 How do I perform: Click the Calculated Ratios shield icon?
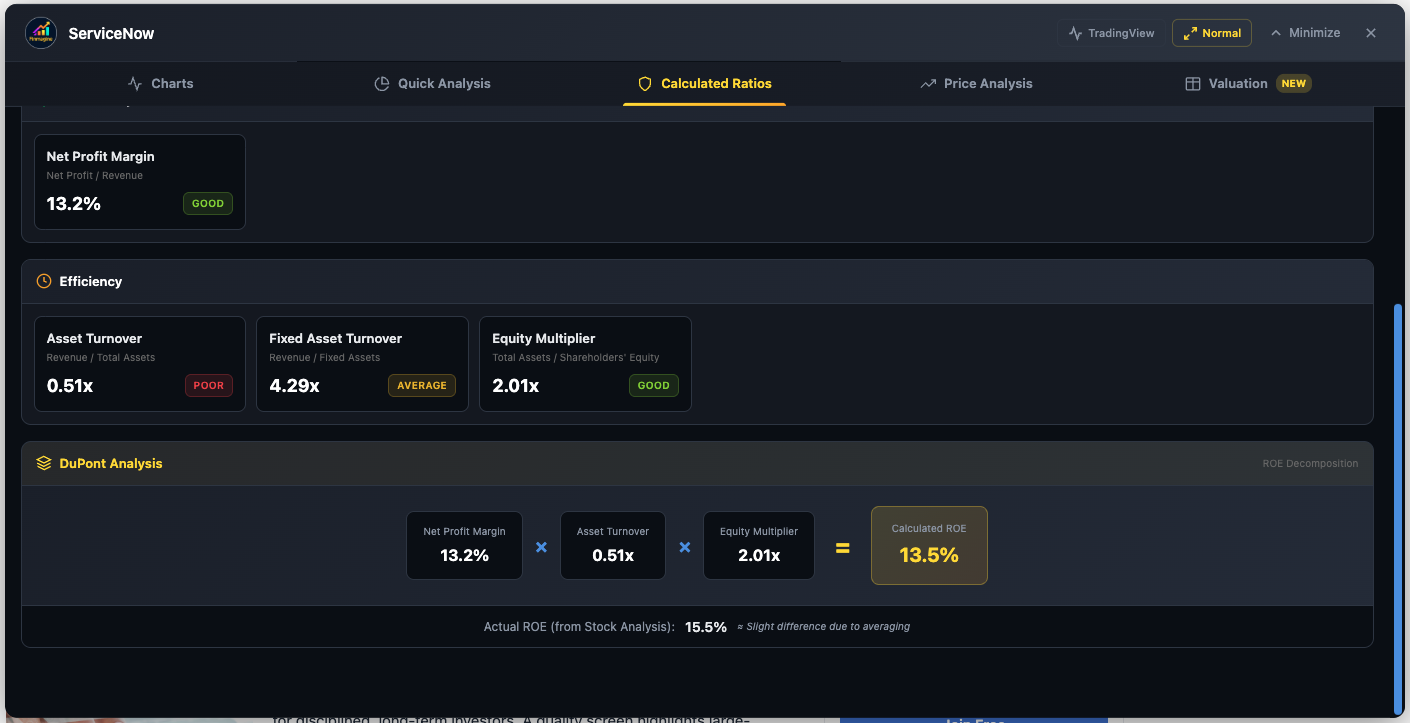pyautogui.click(x=645, y=84)
